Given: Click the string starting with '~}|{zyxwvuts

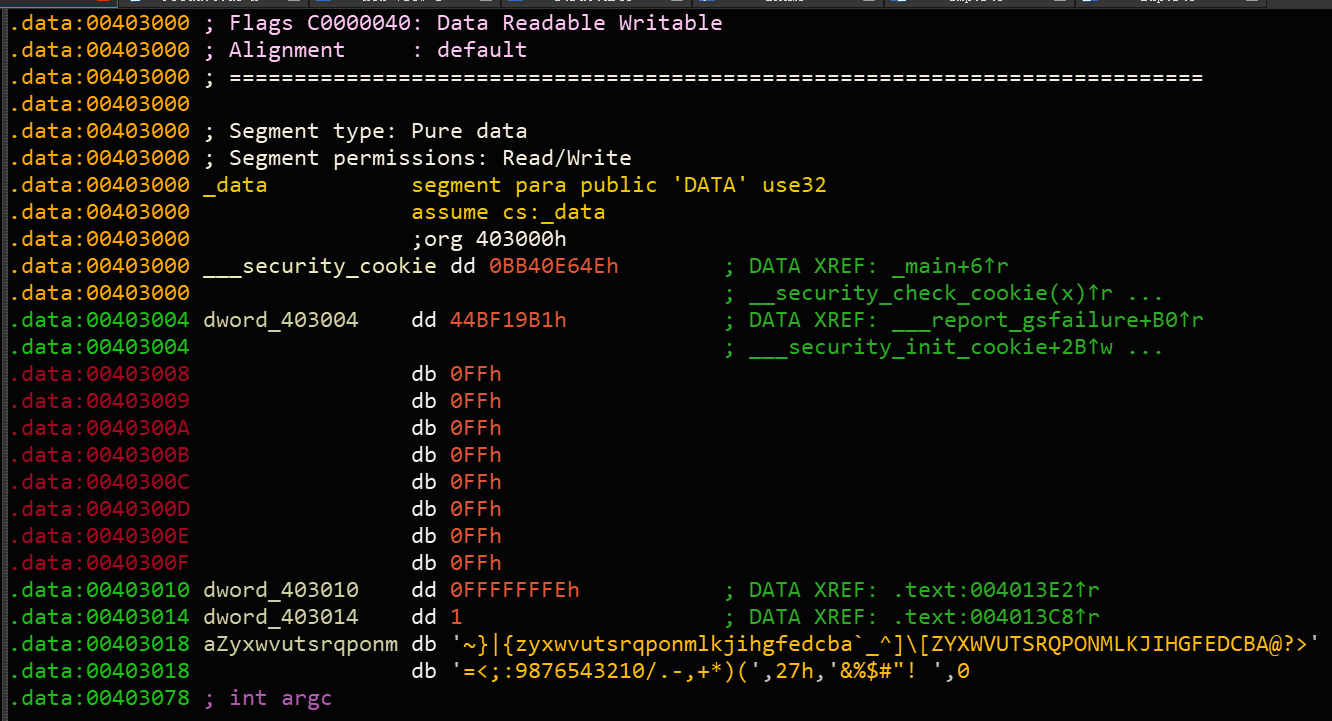Looking at the screenshot, I should coord(885,644).
